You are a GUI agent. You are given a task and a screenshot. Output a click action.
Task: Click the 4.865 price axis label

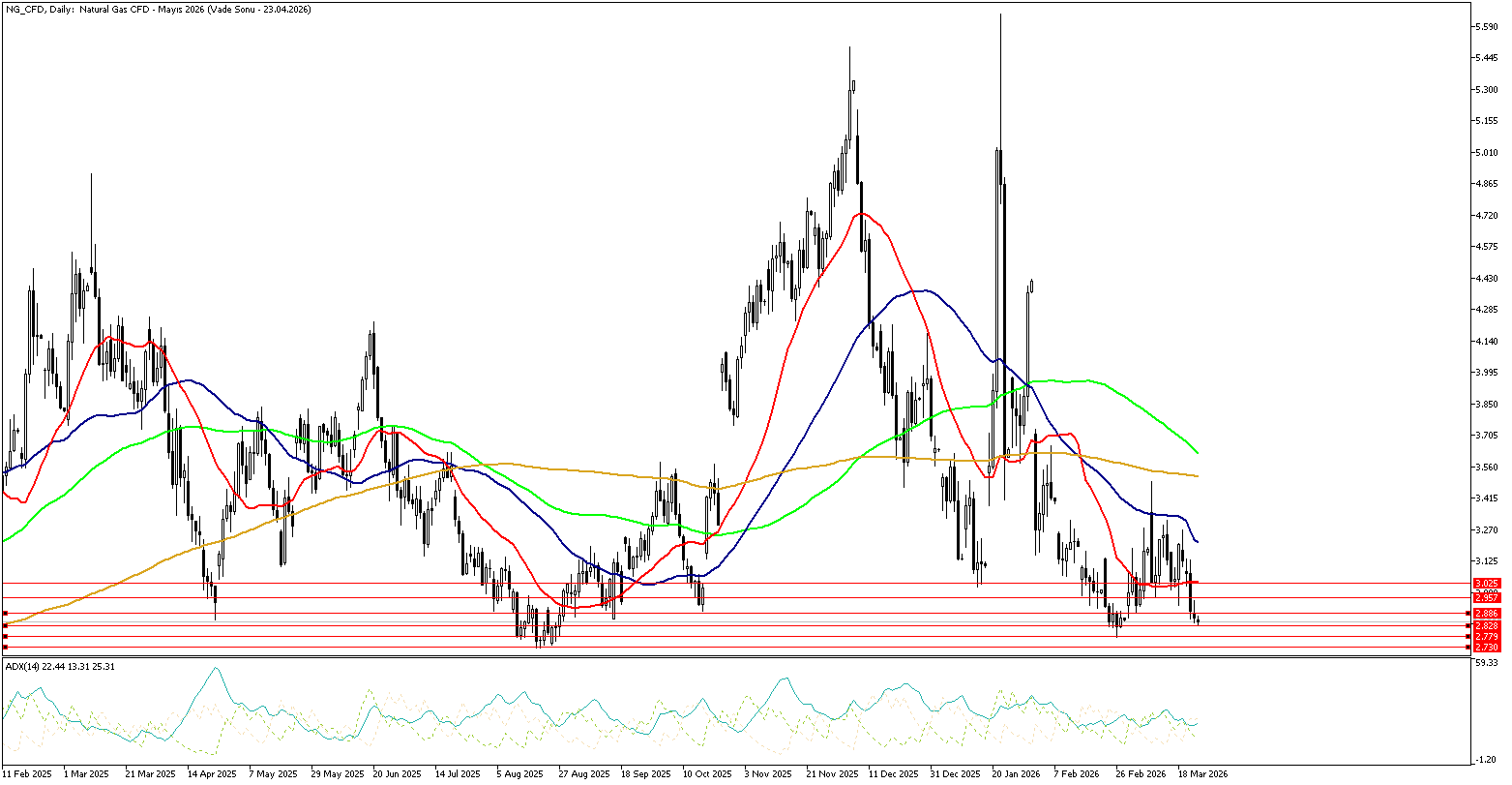pyautogui.click(x=1486, y=184)
